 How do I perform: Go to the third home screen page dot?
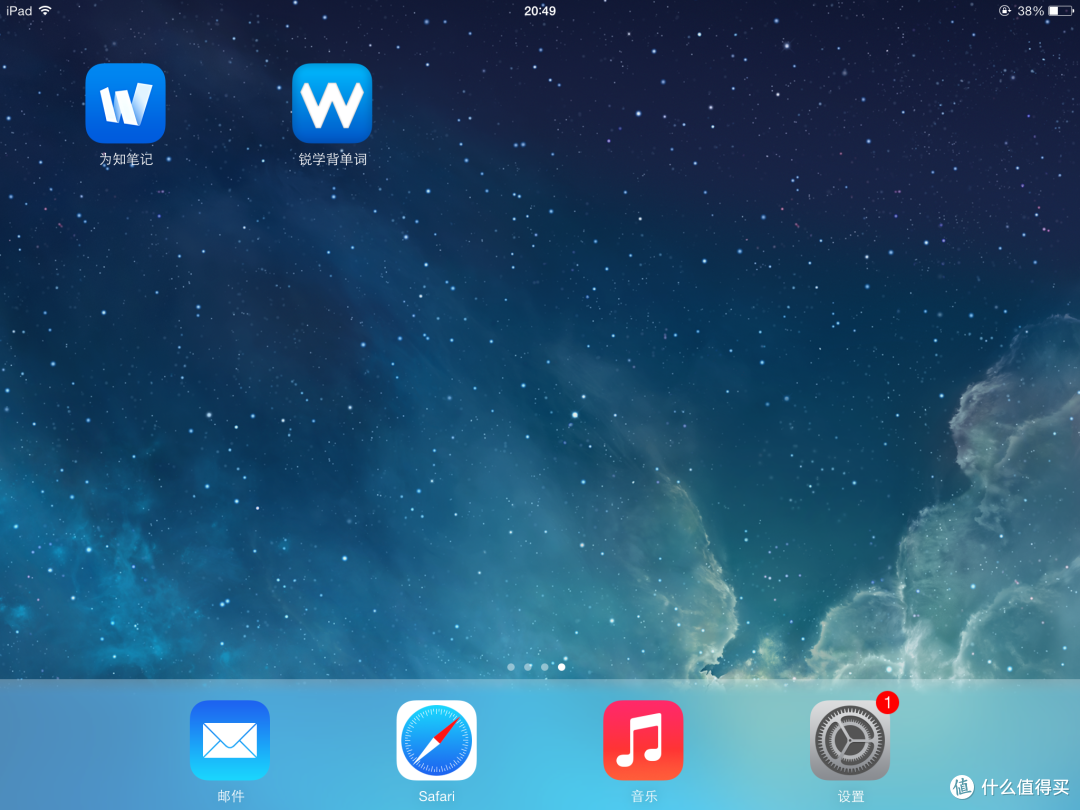tap(545, 667)
